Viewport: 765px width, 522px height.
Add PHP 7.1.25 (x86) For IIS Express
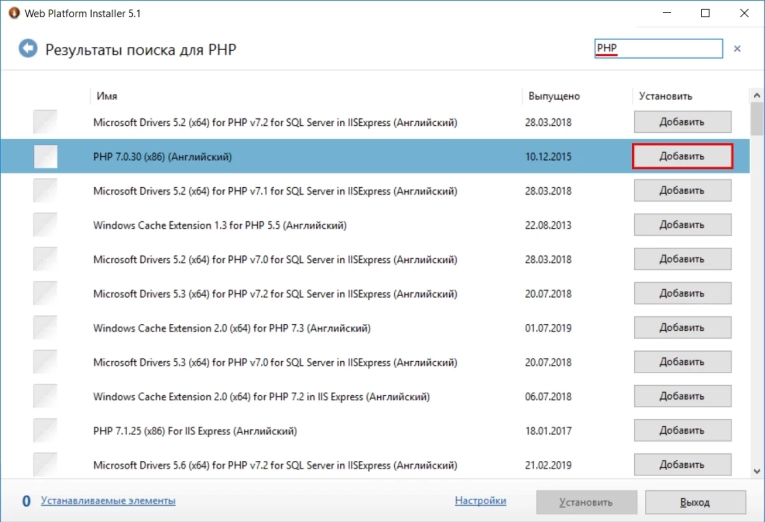pos(683,431)
